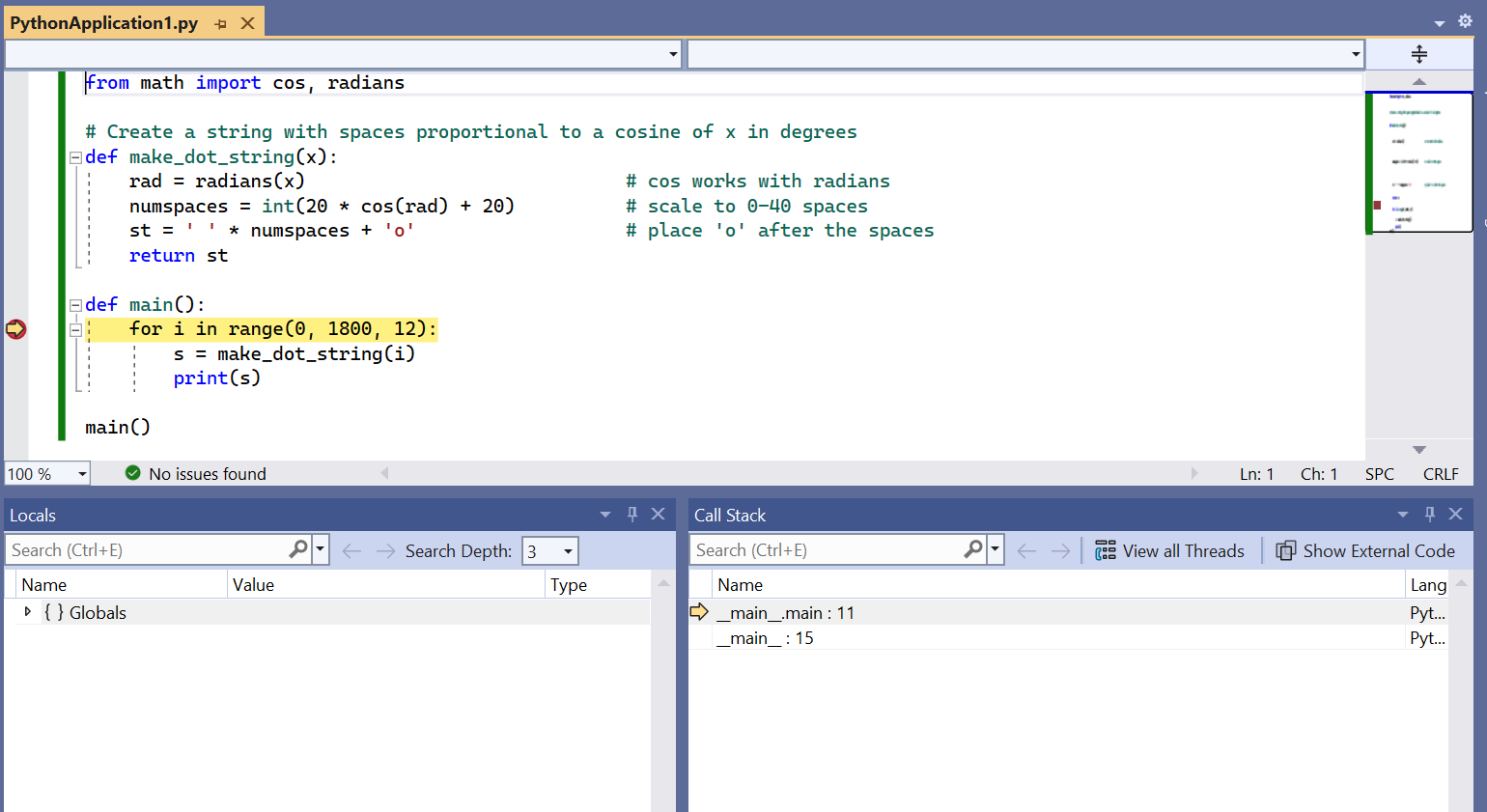
Task: Click the magnifier icon in the Locals search box
Action: click(298, 548)
